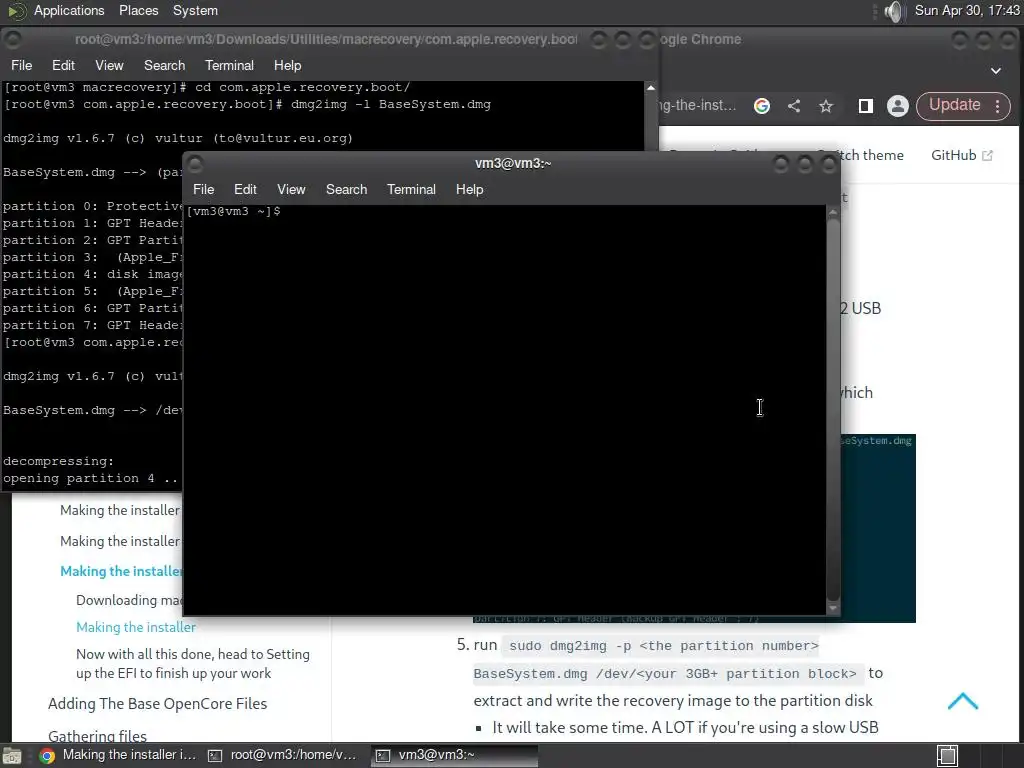This screenshot has width=1024, height=768.
Task: Click the Chrome Google search icon in address bar
Action: pos(761,106)
